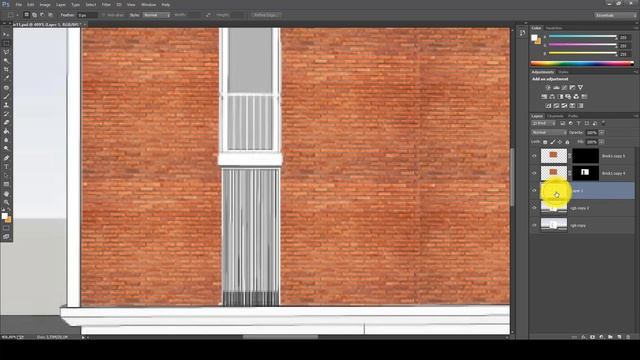
Task: Click the Refine Edge button
Action: click(265, 15)
